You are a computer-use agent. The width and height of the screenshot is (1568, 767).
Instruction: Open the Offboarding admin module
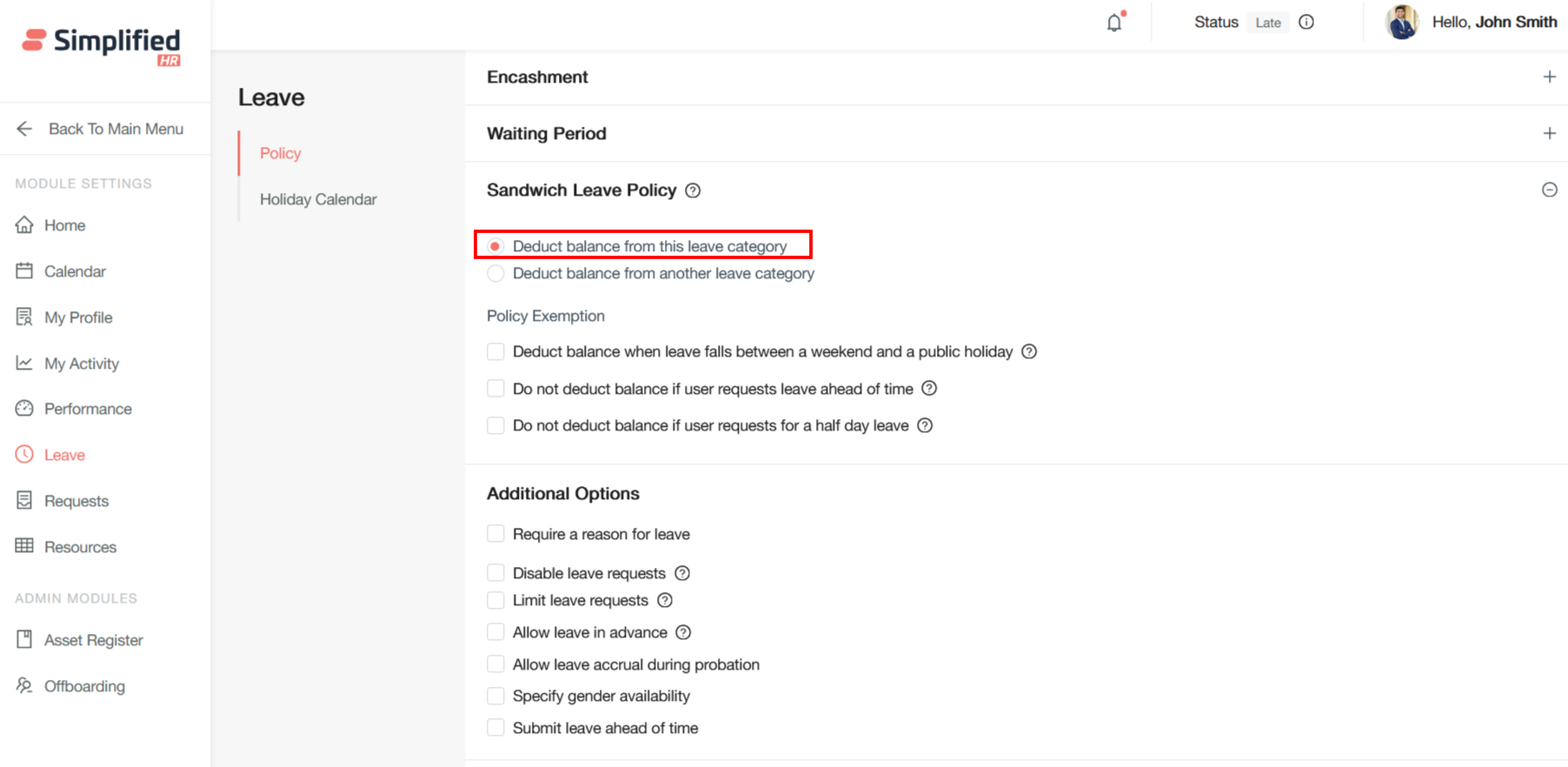tap(84, 686)
